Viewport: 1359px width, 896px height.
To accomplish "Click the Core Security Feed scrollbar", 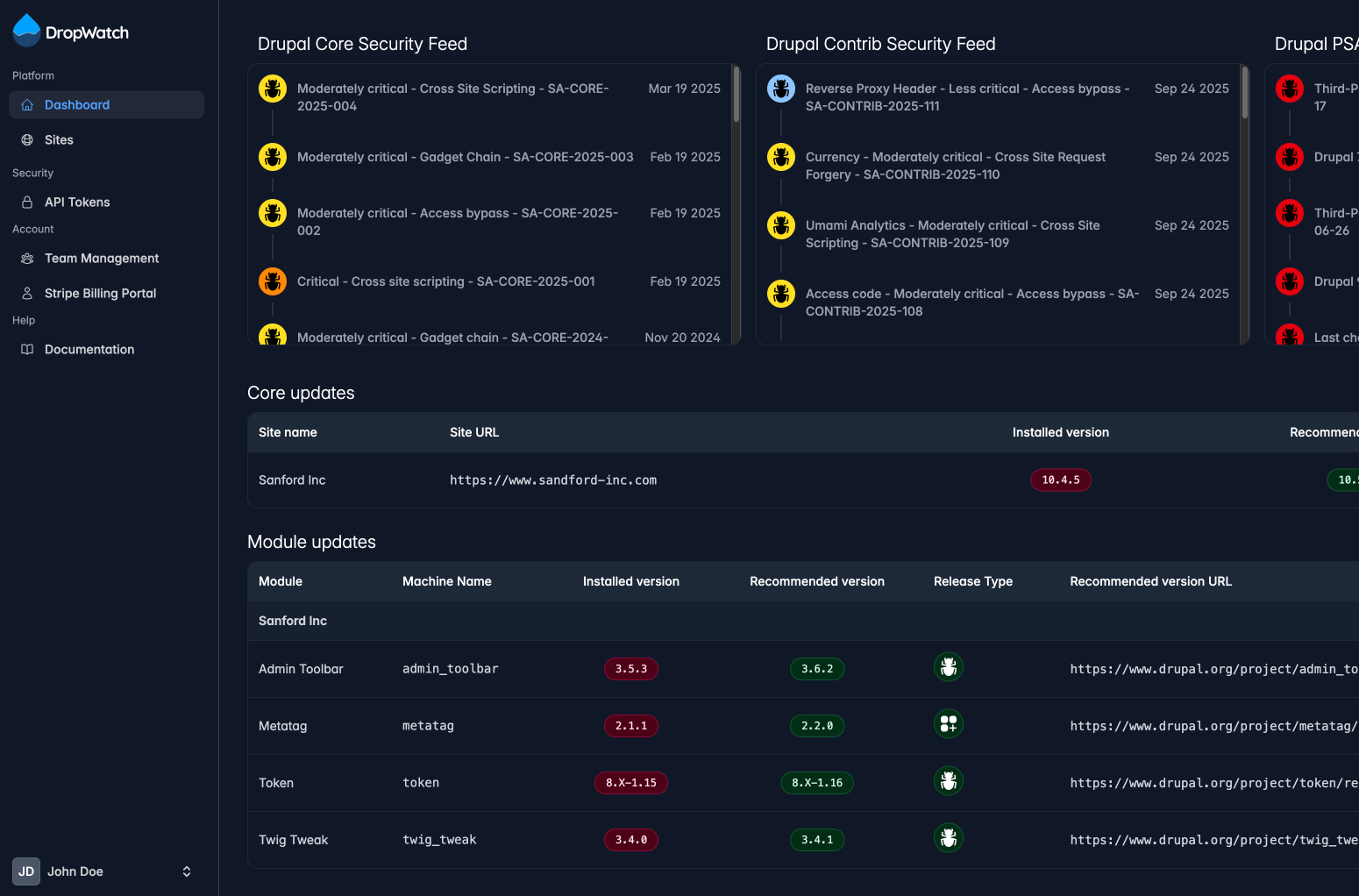I will pyautogui.click(x=736, y=96).
